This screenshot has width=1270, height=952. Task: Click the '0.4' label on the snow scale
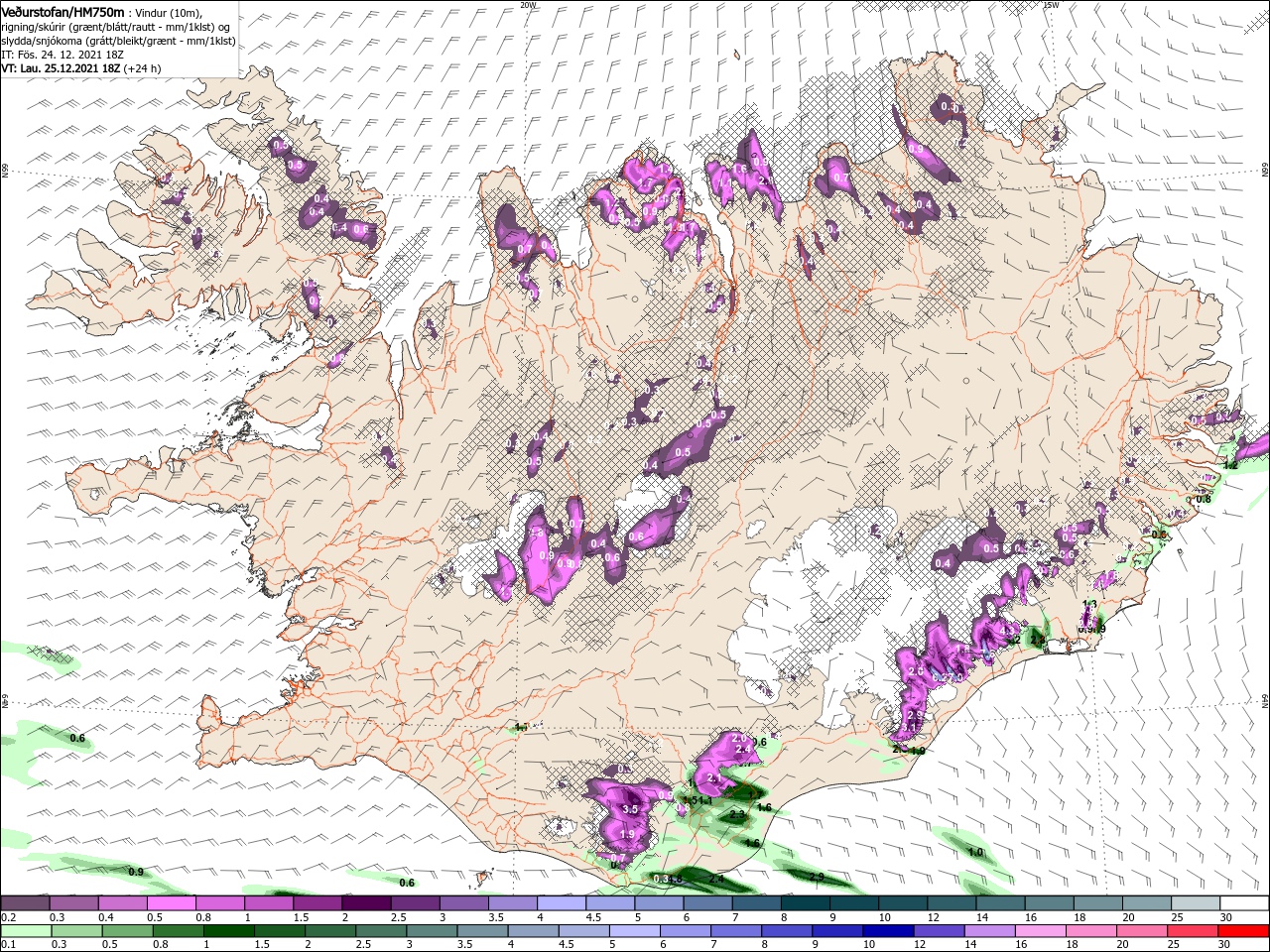(x=105, y=917)
